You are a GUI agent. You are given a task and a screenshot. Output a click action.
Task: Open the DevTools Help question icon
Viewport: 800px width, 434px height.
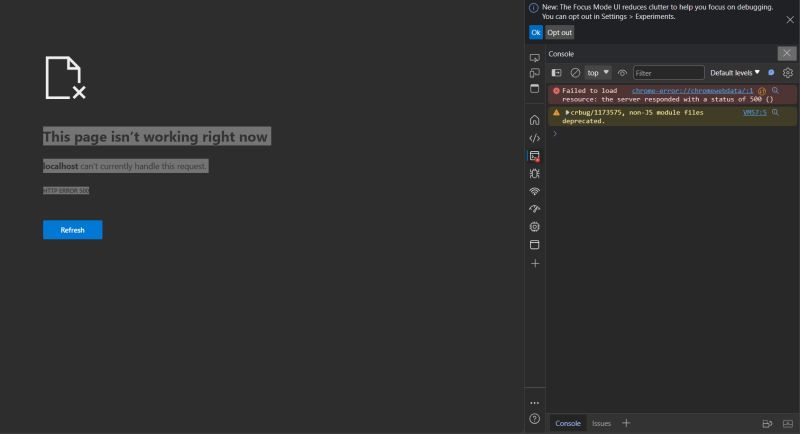534,419
